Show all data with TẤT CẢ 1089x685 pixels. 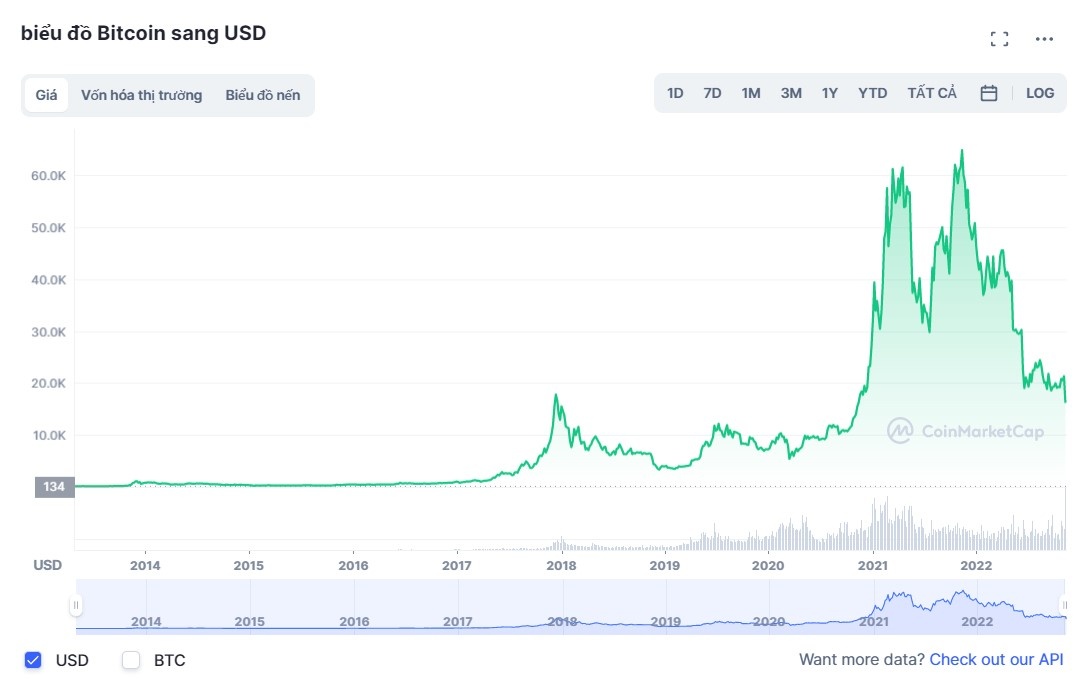(932, 93)
